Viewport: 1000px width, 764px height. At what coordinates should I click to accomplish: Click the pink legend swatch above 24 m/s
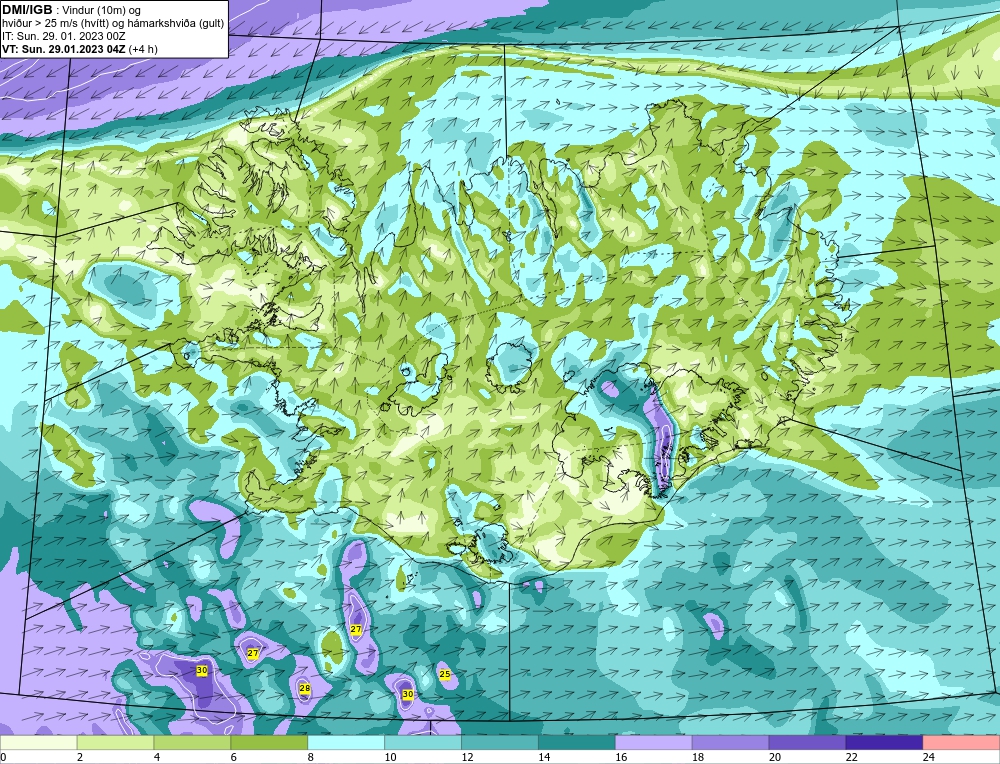pyautogui.click(x=961, y=743)
